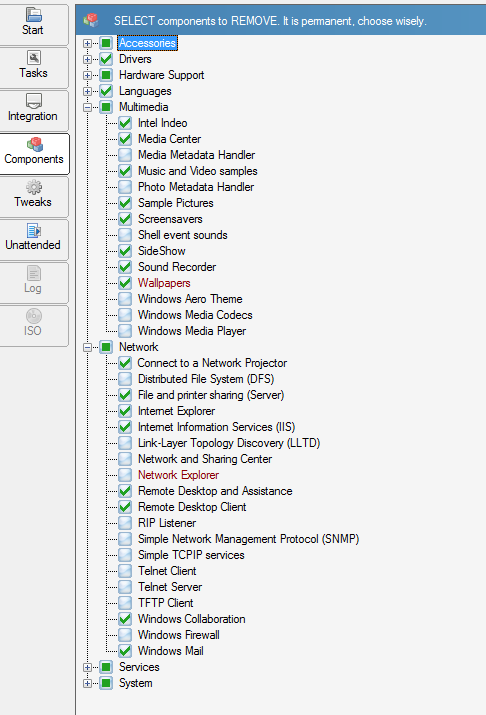Uncheck the Media Center checkbox
Screen dimensions: 486x715
[x=125, y=139]
